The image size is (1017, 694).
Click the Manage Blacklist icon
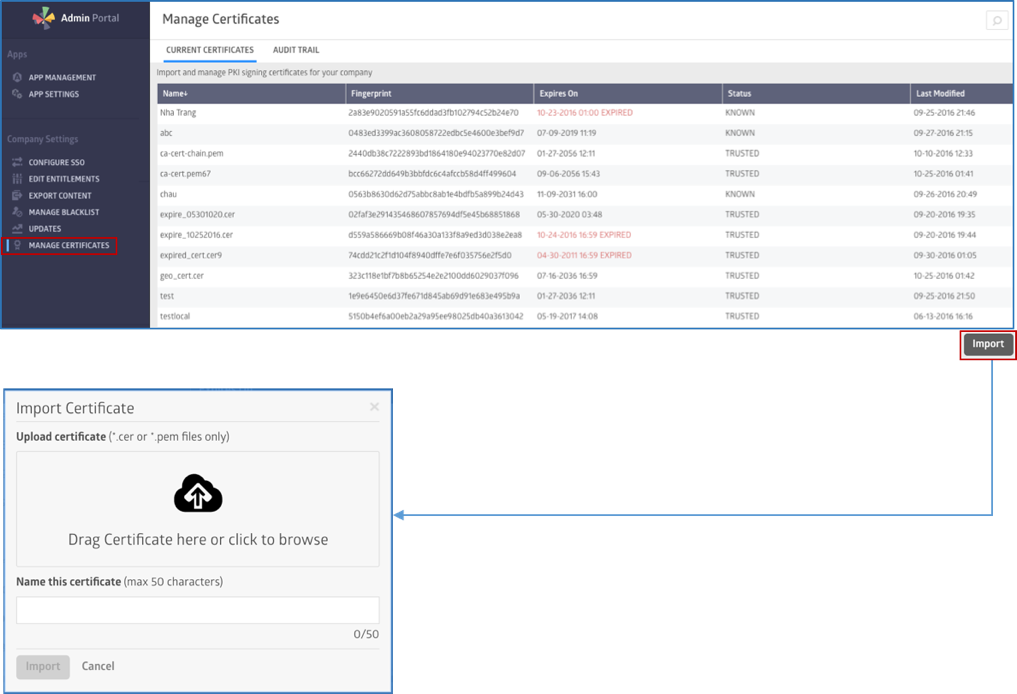click(x=17, y=212)
